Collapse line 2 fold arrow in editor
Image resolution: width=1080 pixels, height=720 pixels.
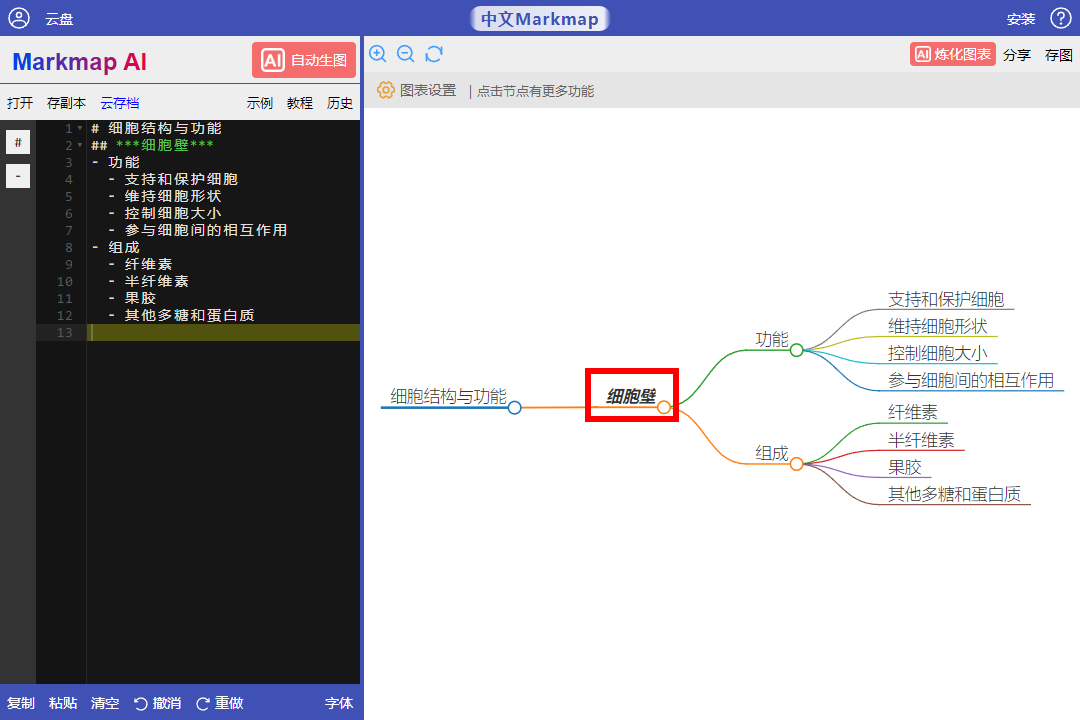click(x=80, y=145)
